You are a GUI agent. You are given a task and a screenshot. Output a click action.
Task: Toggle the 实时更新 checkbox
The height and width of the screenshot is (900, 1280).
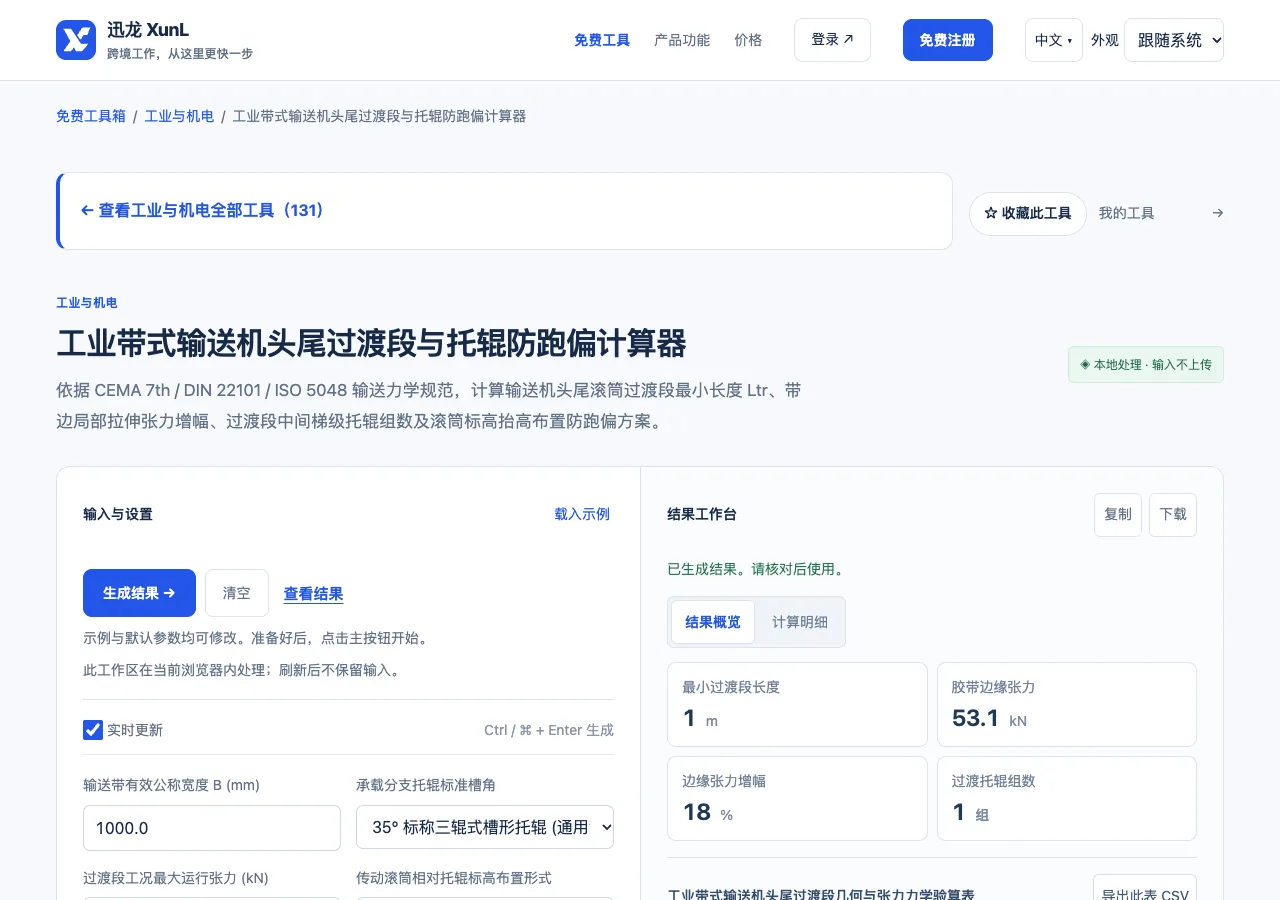point(93,730)
